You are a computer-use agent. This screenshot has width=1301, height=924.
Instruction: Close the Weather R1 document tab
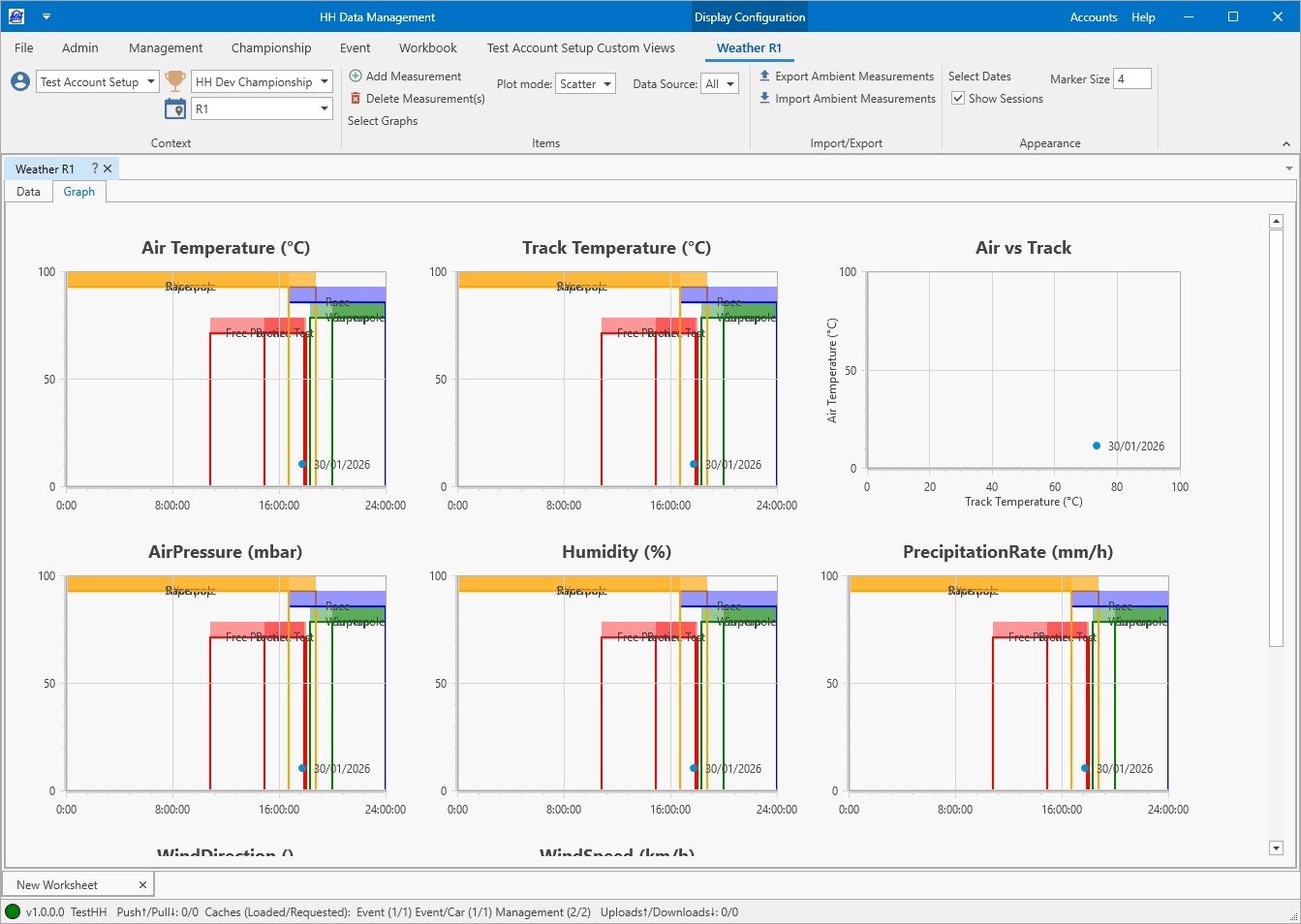point(108,169)
